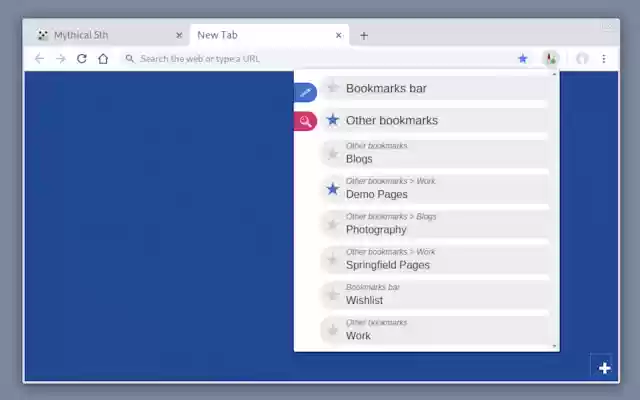Close the Mythical 5th tab
Viewport: 640px width, 400px height.
point(179,36)
